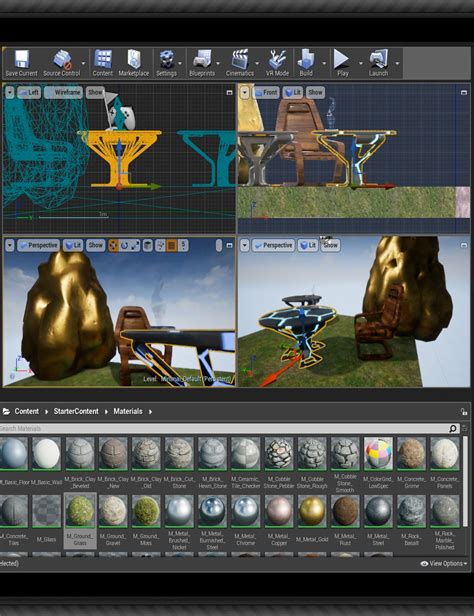Select the M_Metal_Gold material thumbnail
Viewport: 474px width, 616px height.
pyautogui.click(x=312, y=511)
